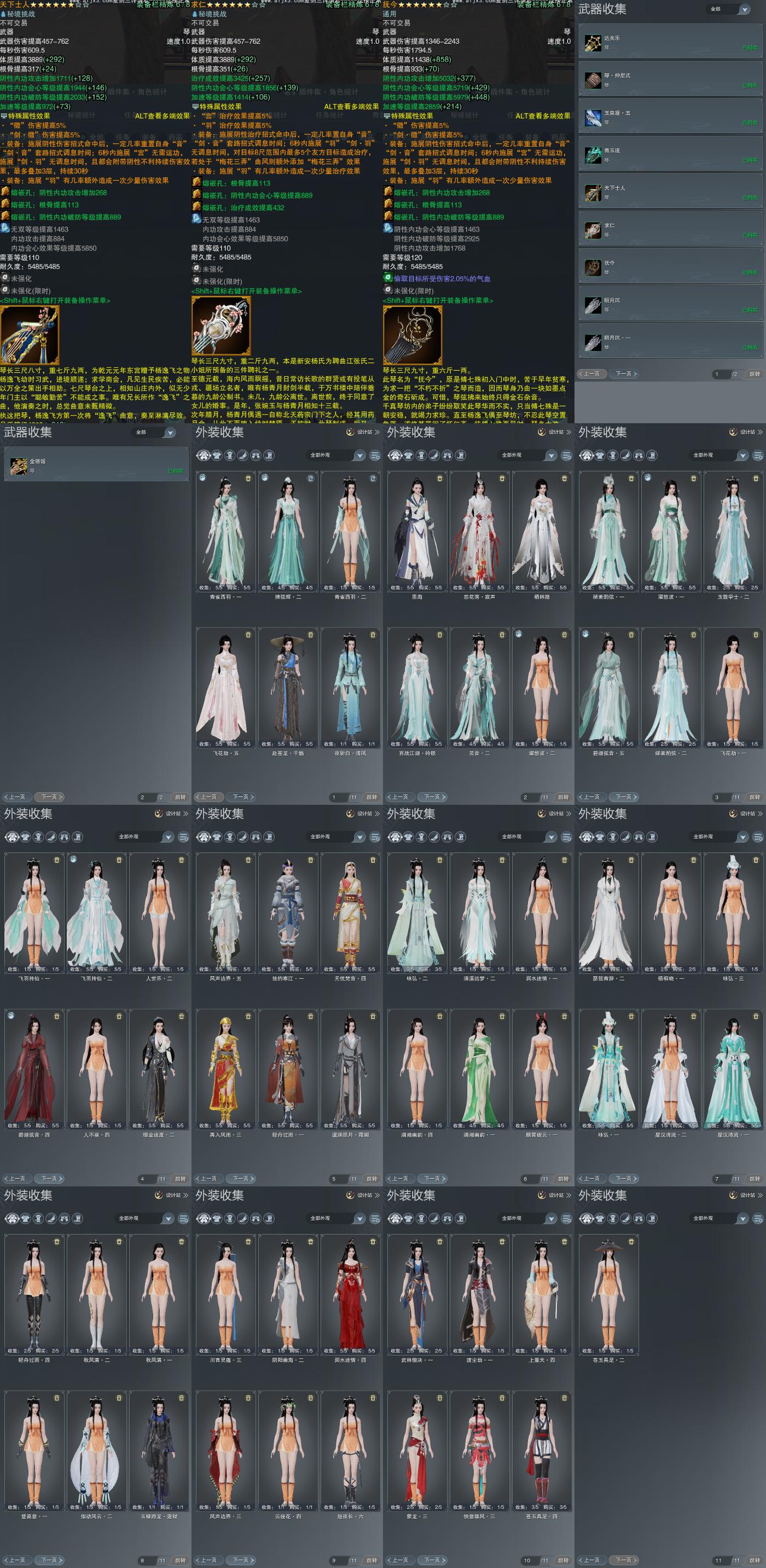Image resolution: width=766 pixels, height=1568 pixels.
Task: Click trash icon on 悲花落·寂声 card
Action: tap(502, 479)
